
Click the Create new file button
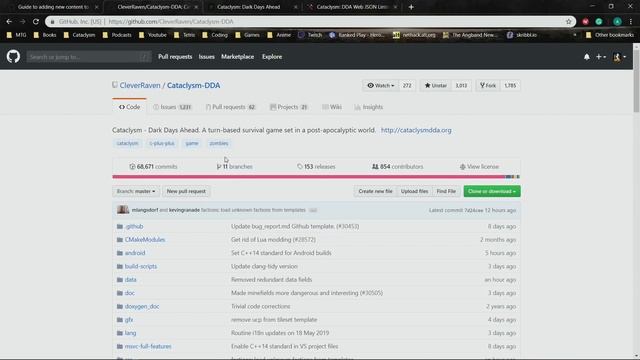(375, 191)
